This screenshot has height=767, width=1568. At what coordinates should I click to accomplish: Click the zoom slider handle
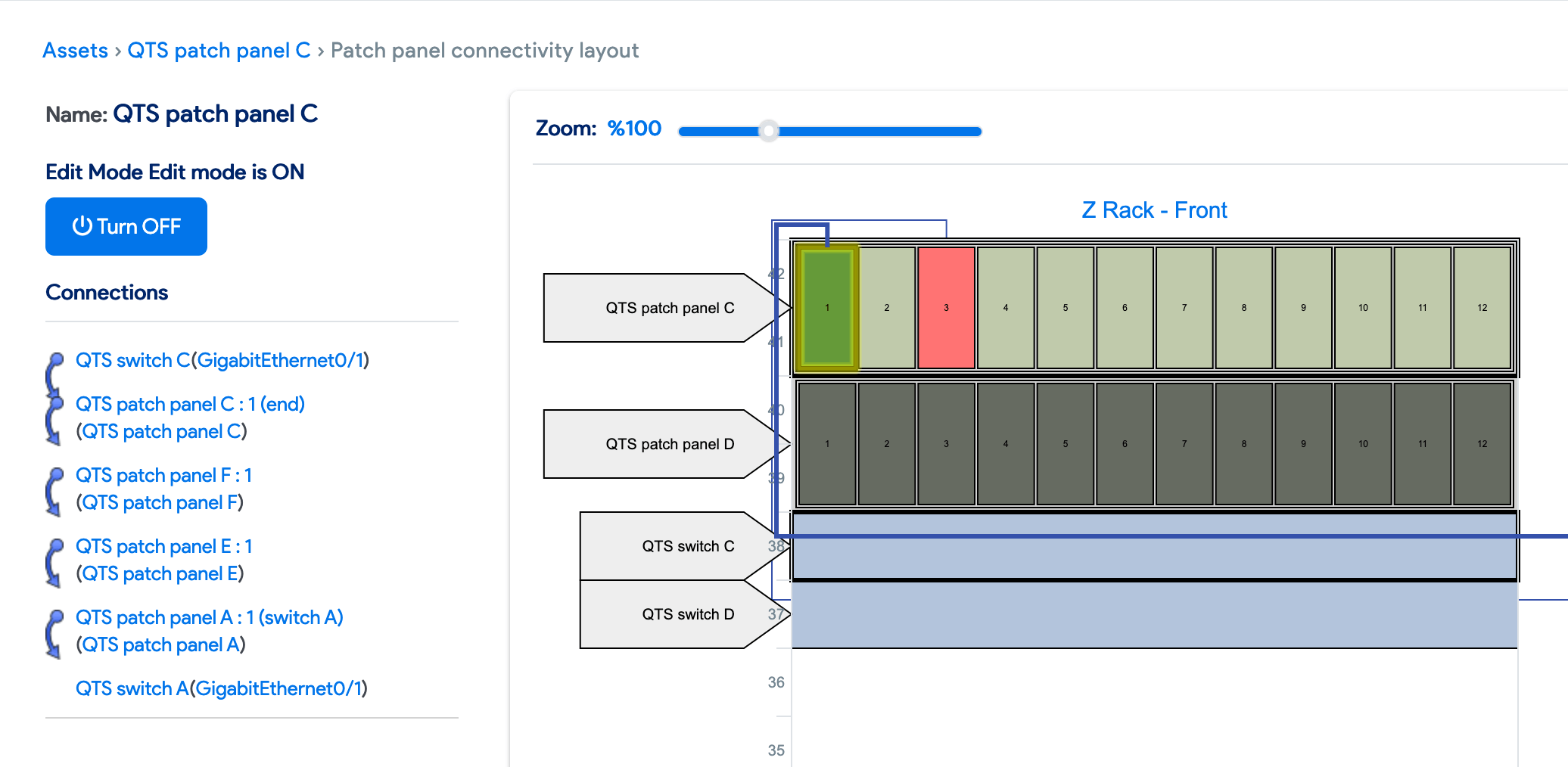pos(770,131)
